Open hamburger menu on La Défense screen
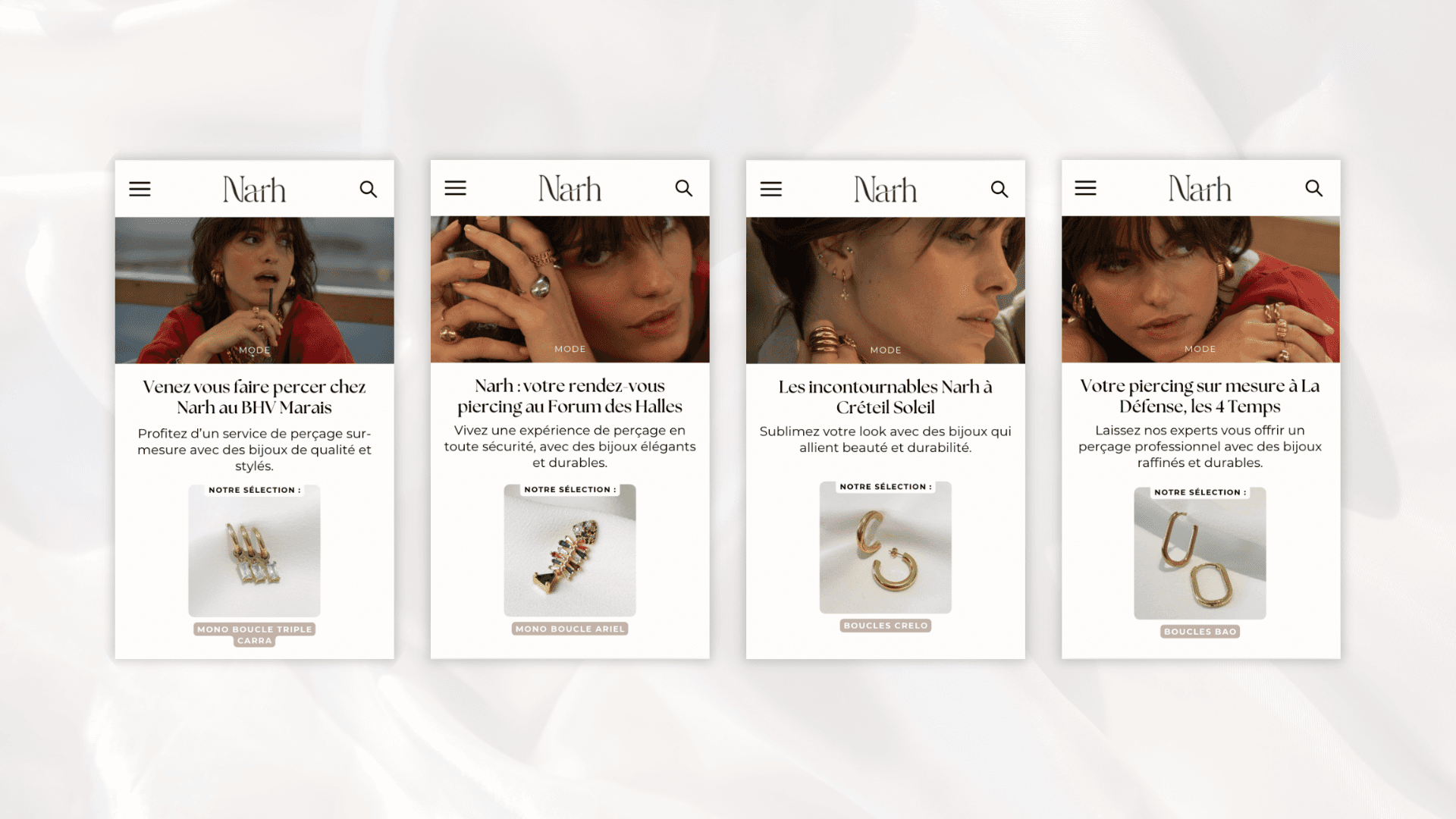Screen dimensions: 1456x819 click(x=1085, y=188)
